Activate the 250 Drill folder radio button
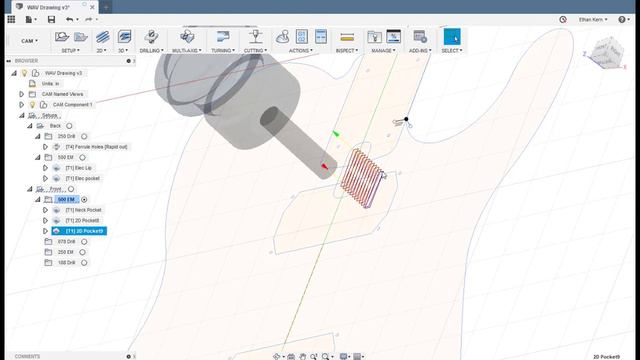640x360 pixels. 84,136
